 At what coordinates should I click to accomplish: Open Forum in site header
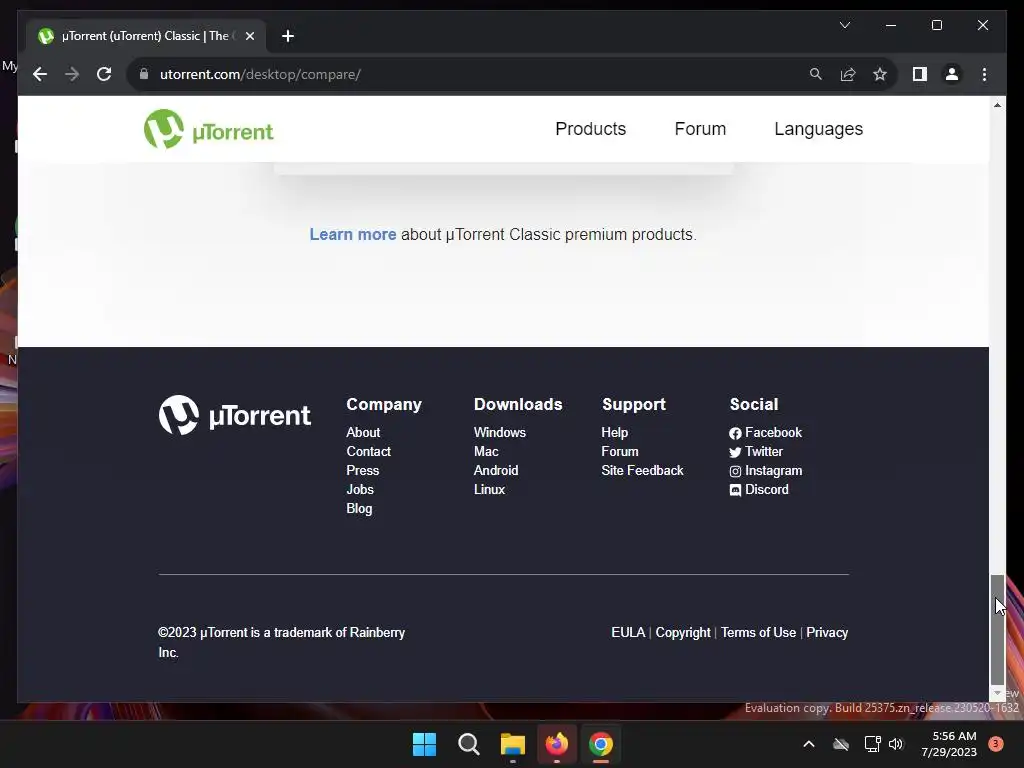(700, 129)
